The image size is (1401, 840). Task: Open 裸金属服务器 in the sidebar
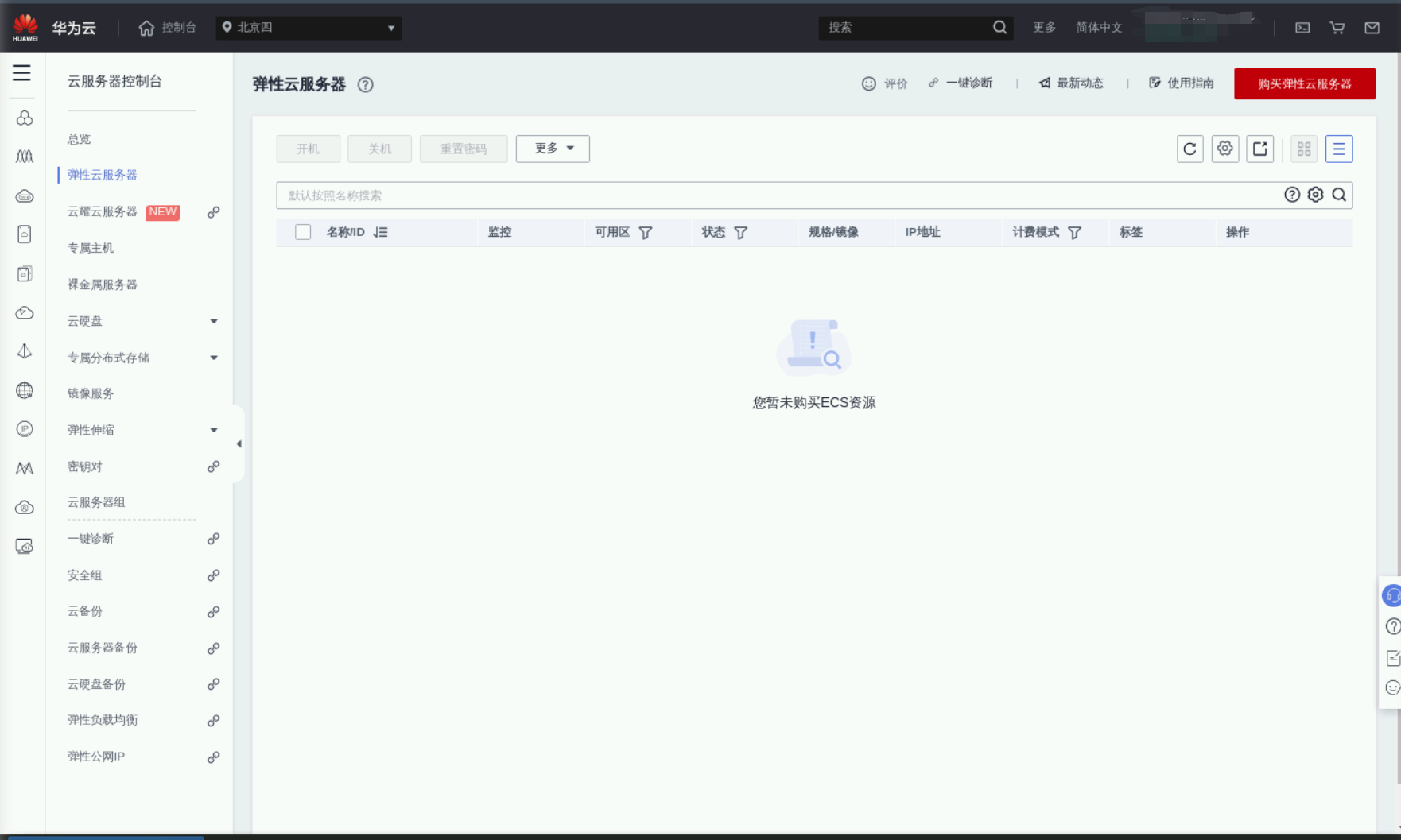[x=103, y=285]
